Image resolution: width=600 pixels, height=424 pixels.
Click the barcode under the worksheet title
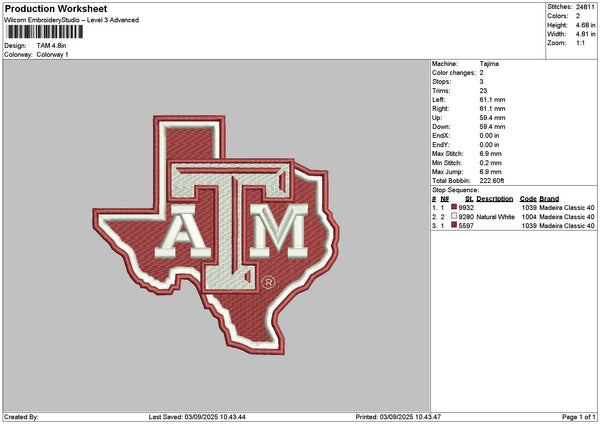[x=44, y=32]
